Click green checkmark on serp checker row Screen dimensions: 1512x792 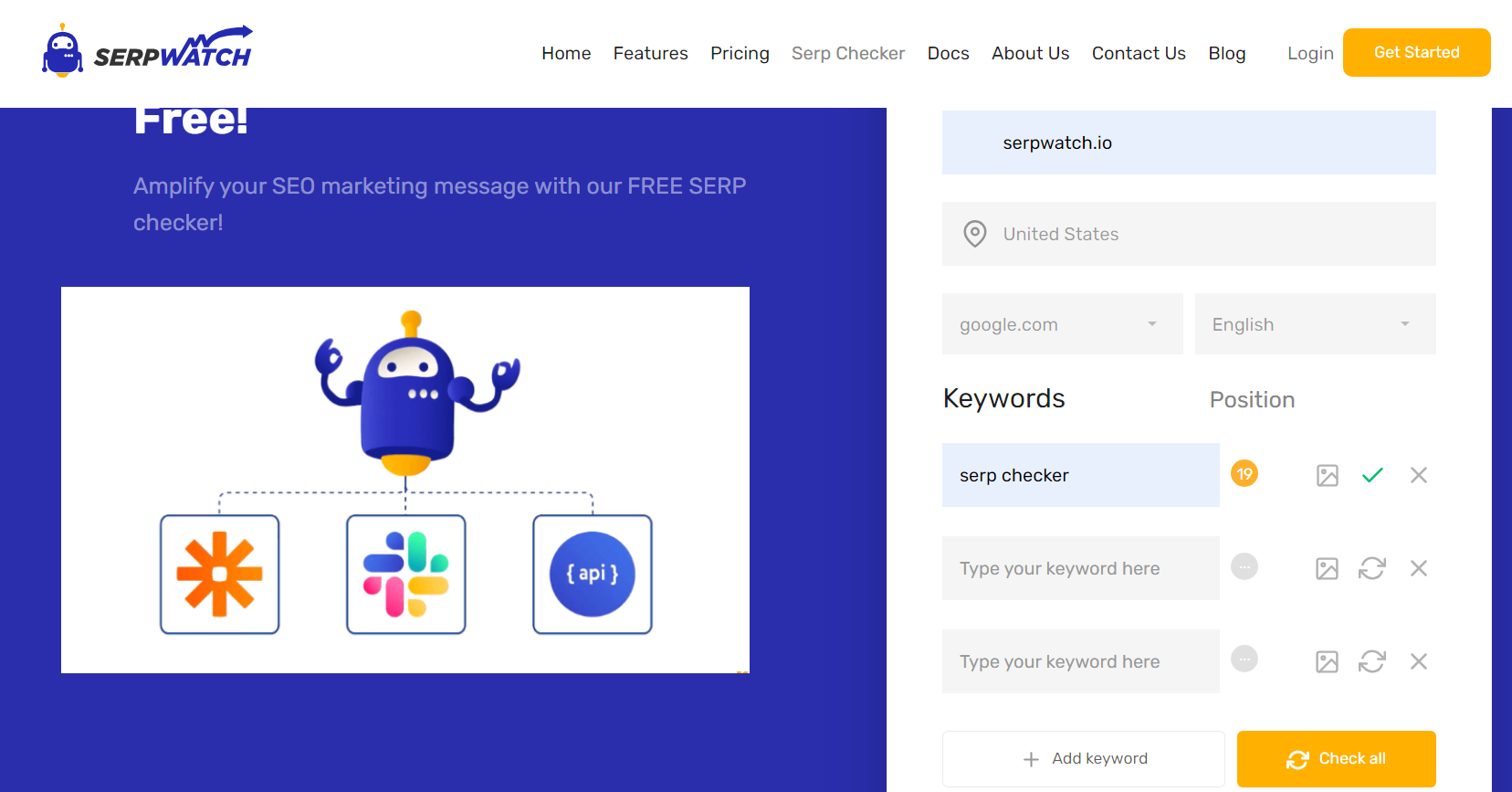click(1372, 475)
